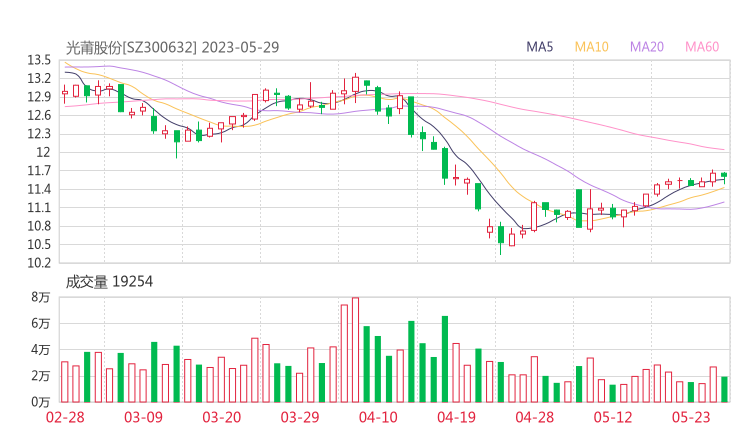Viewport: 740px width, 440px height.
Task: Click the tallest volume bar reaching 8万
Action: click(355, 350)
